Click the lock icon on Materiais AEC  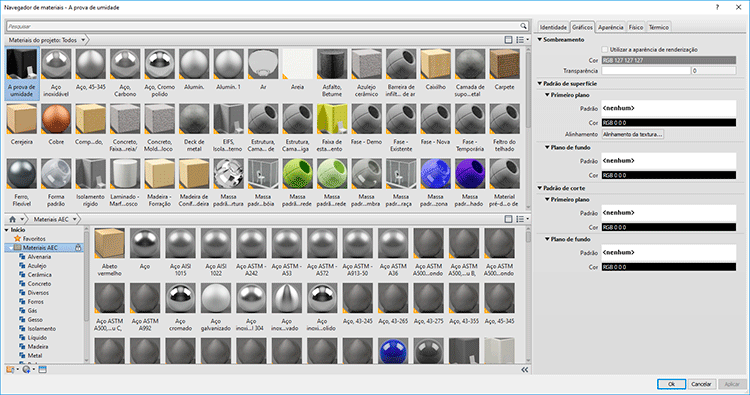pos(78,248)
